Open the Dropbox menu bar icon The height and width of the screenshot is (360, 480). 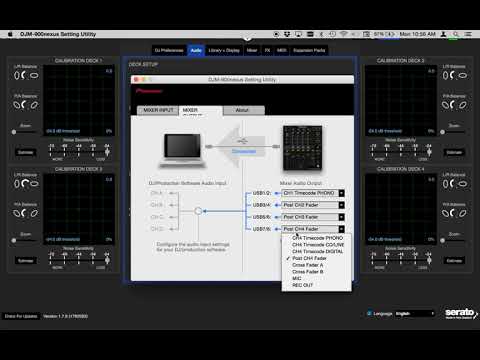[287, 34]
